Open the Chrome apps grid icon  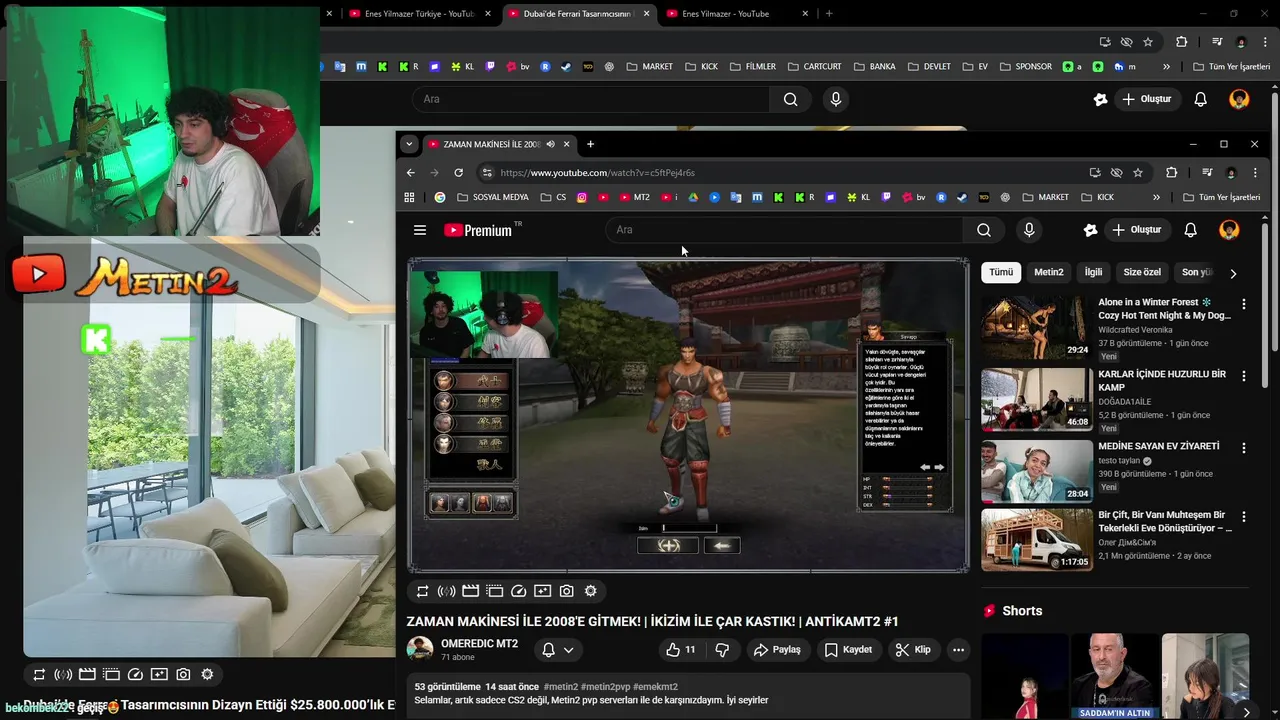pyautogui.click(x=409, y=197)
